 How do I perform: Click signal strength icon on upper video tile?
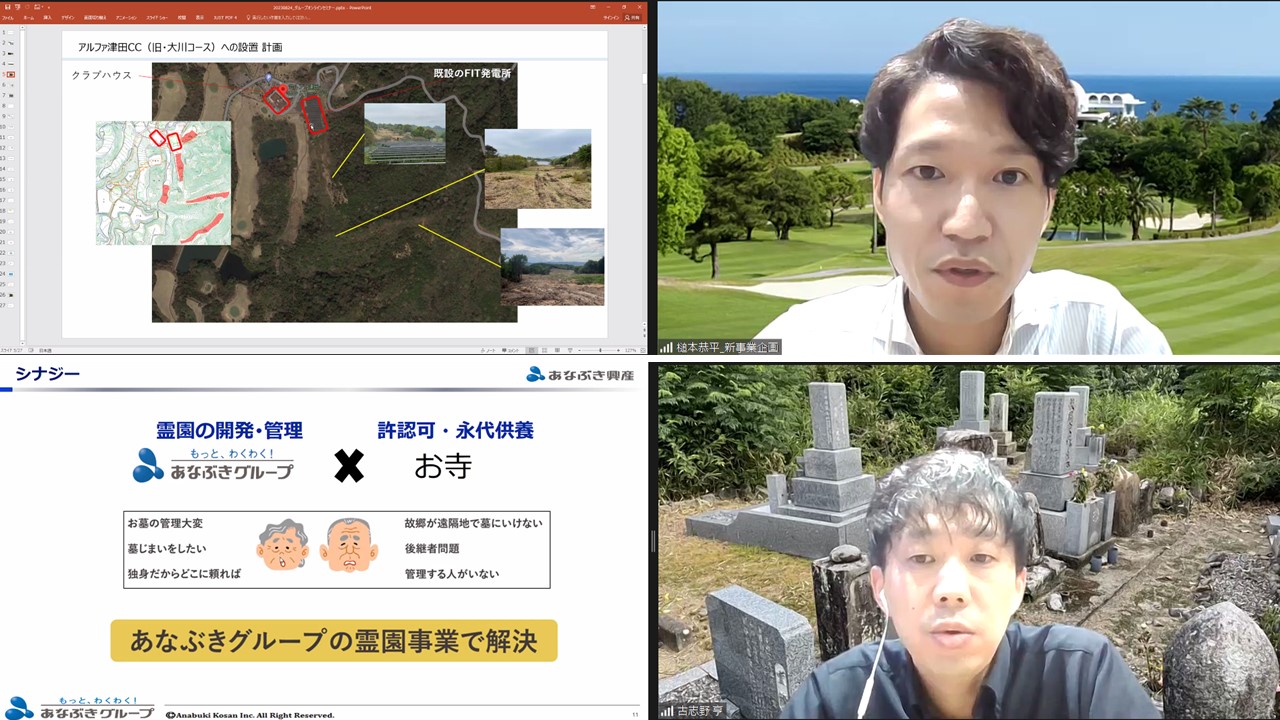(x=666, y=347)
